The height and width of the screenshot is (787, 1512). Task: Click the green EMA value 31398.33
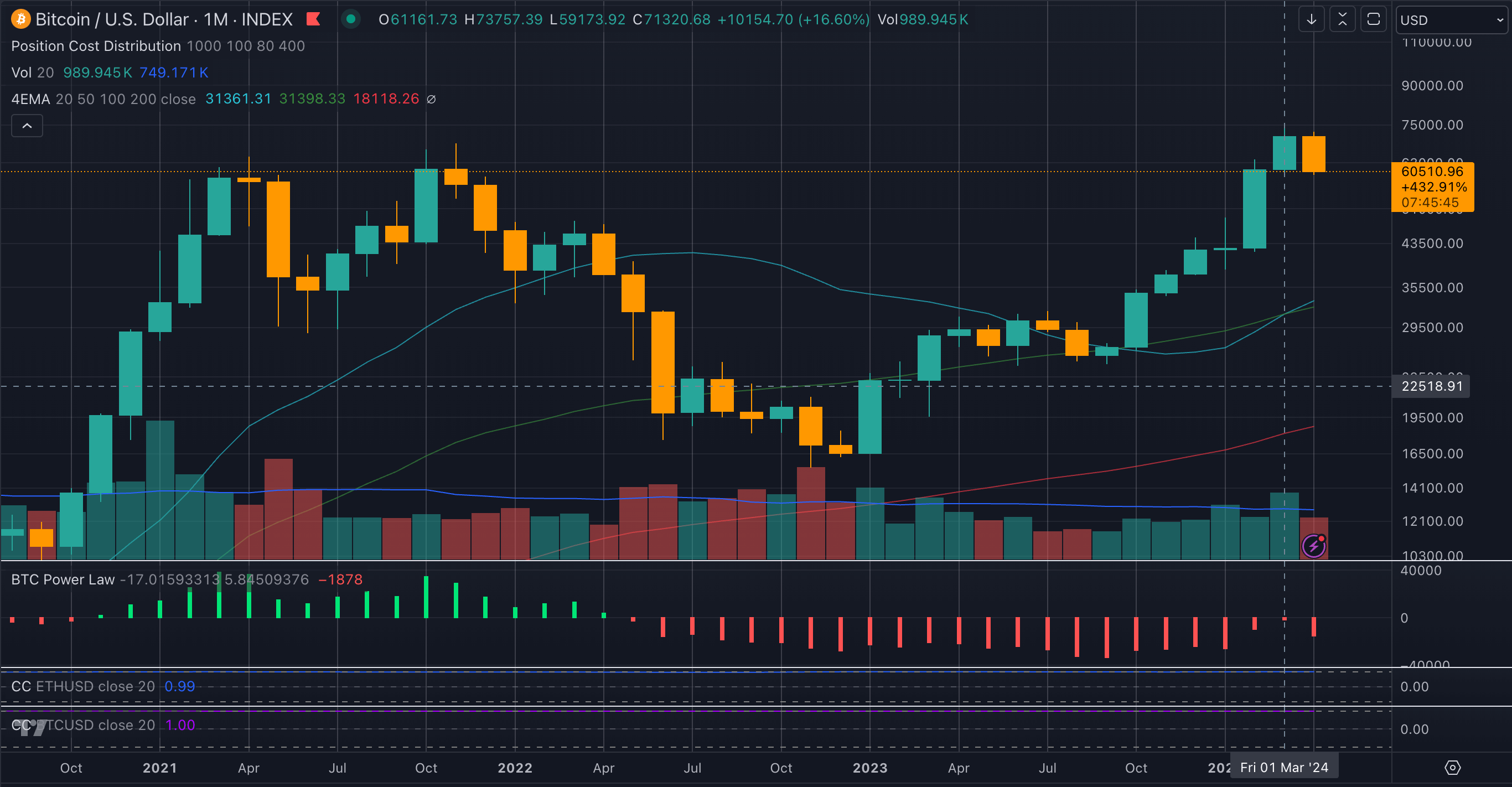pyautogui.click(x=312, y=99)
